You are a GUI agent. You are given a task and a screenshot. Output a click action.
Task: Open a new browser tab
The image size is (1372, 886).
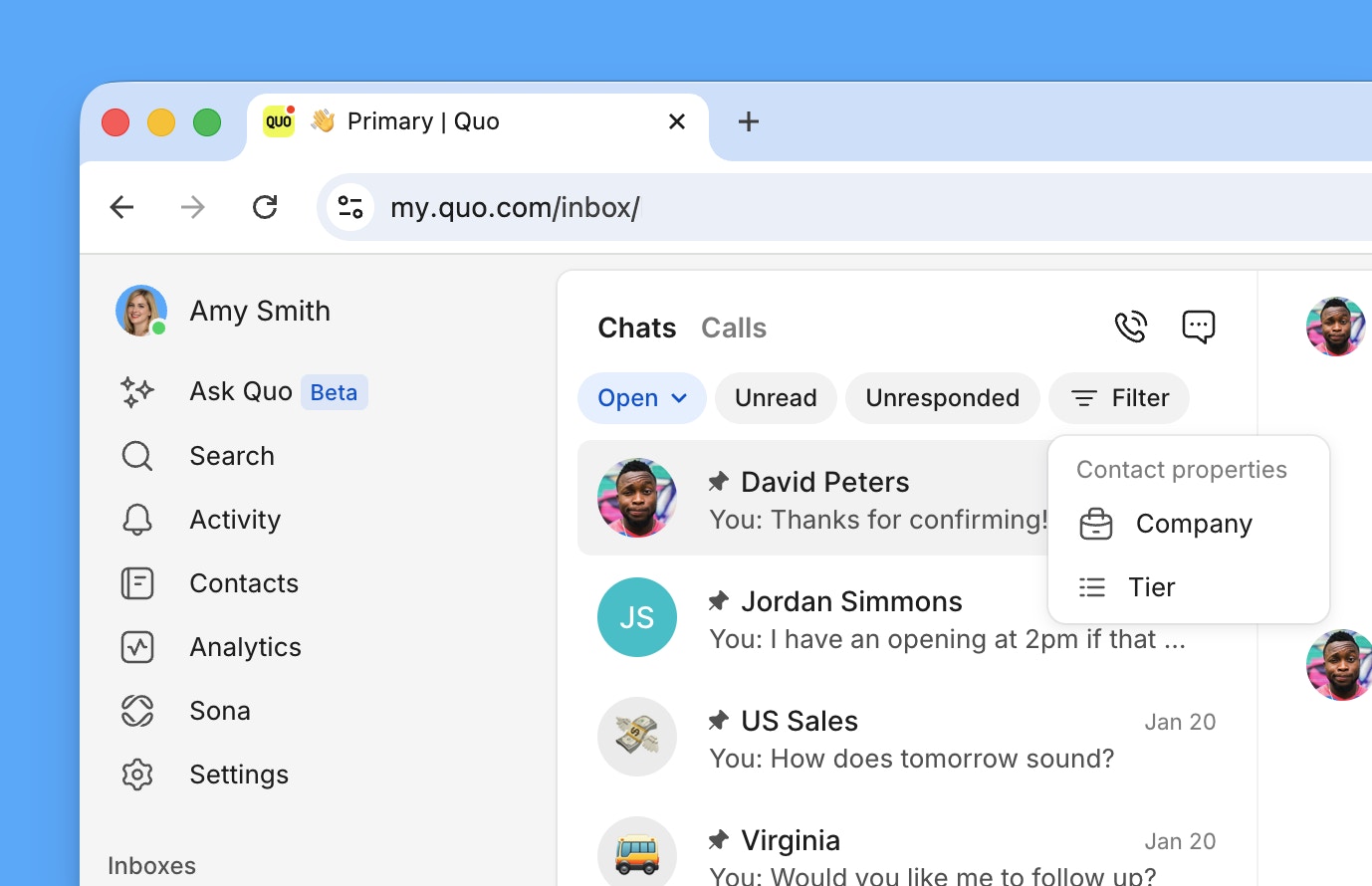pos(749,121)
